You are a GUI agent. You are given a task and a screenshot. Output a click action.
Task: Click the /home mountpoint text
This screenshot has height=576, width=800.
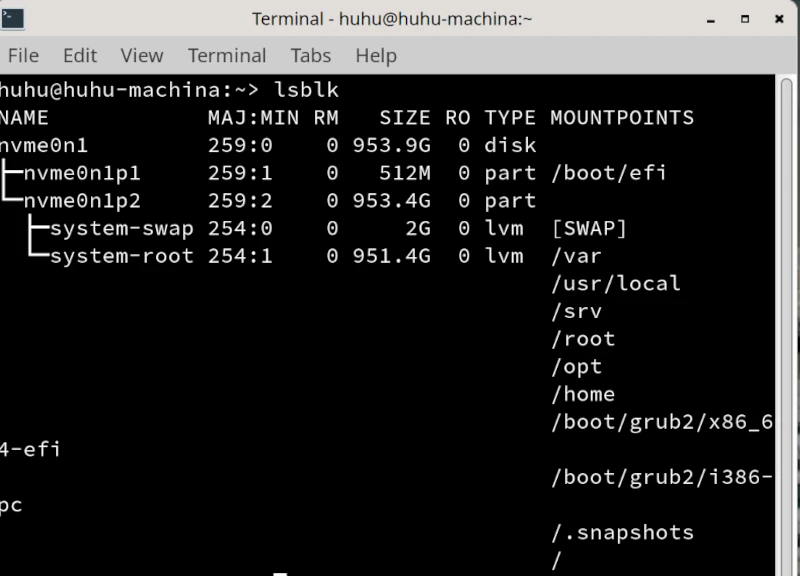(x=583, y=394)
